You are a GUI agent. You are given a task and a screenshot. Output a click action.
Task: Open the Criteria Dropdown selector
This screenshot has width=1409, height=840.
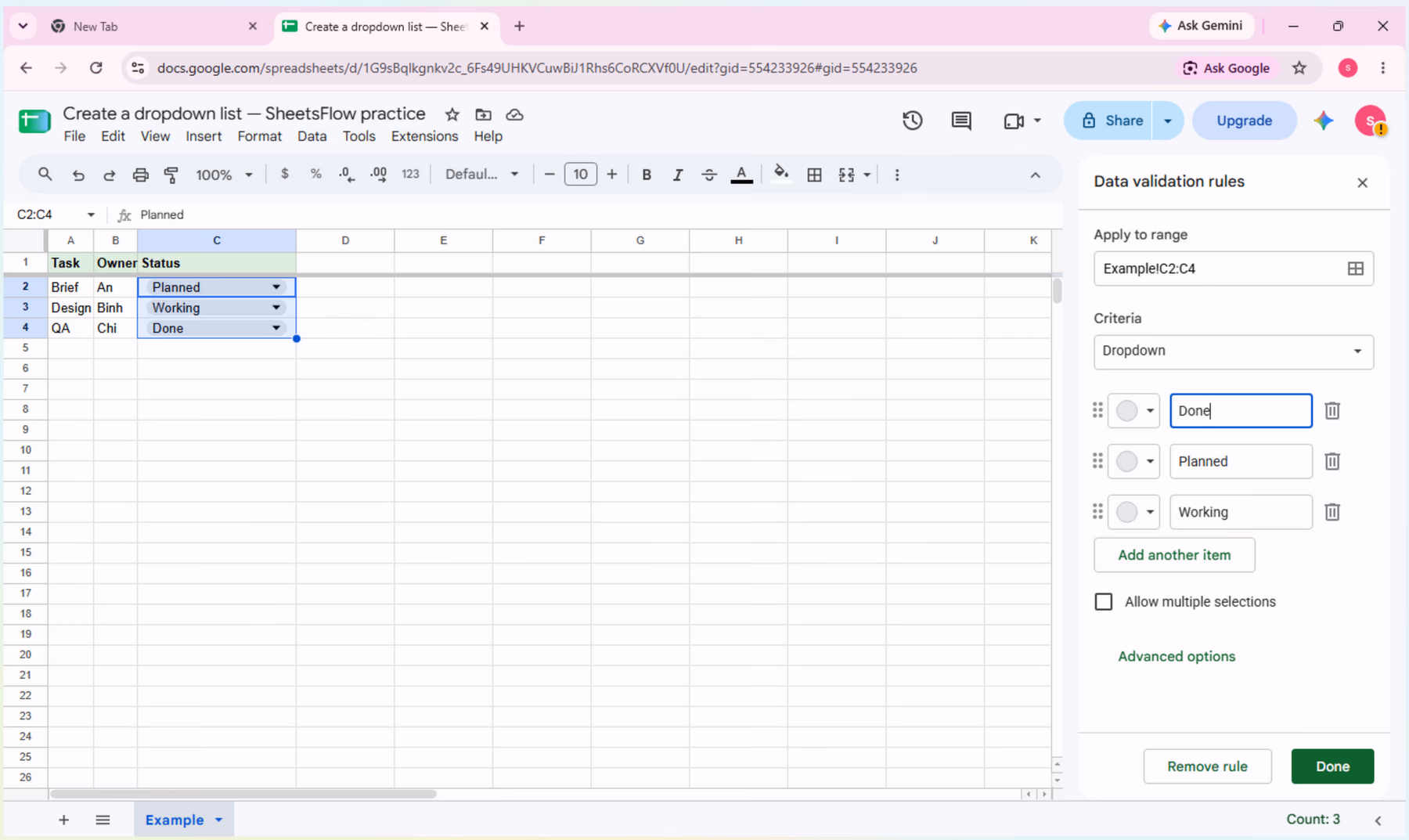coord(1234,352)
